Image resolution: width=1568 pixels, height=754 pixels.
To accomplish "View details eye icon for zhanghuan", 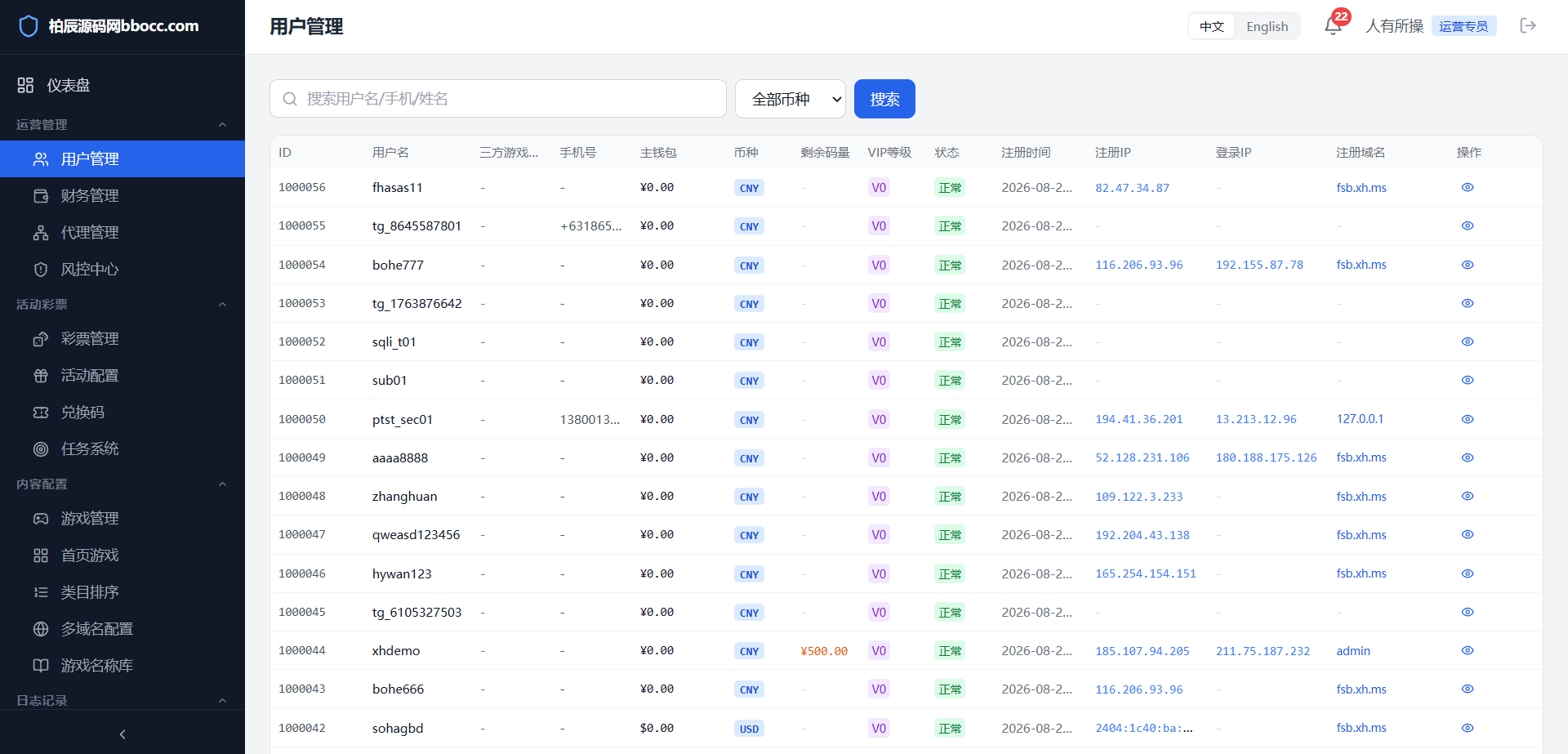I will click(1468, 496).
